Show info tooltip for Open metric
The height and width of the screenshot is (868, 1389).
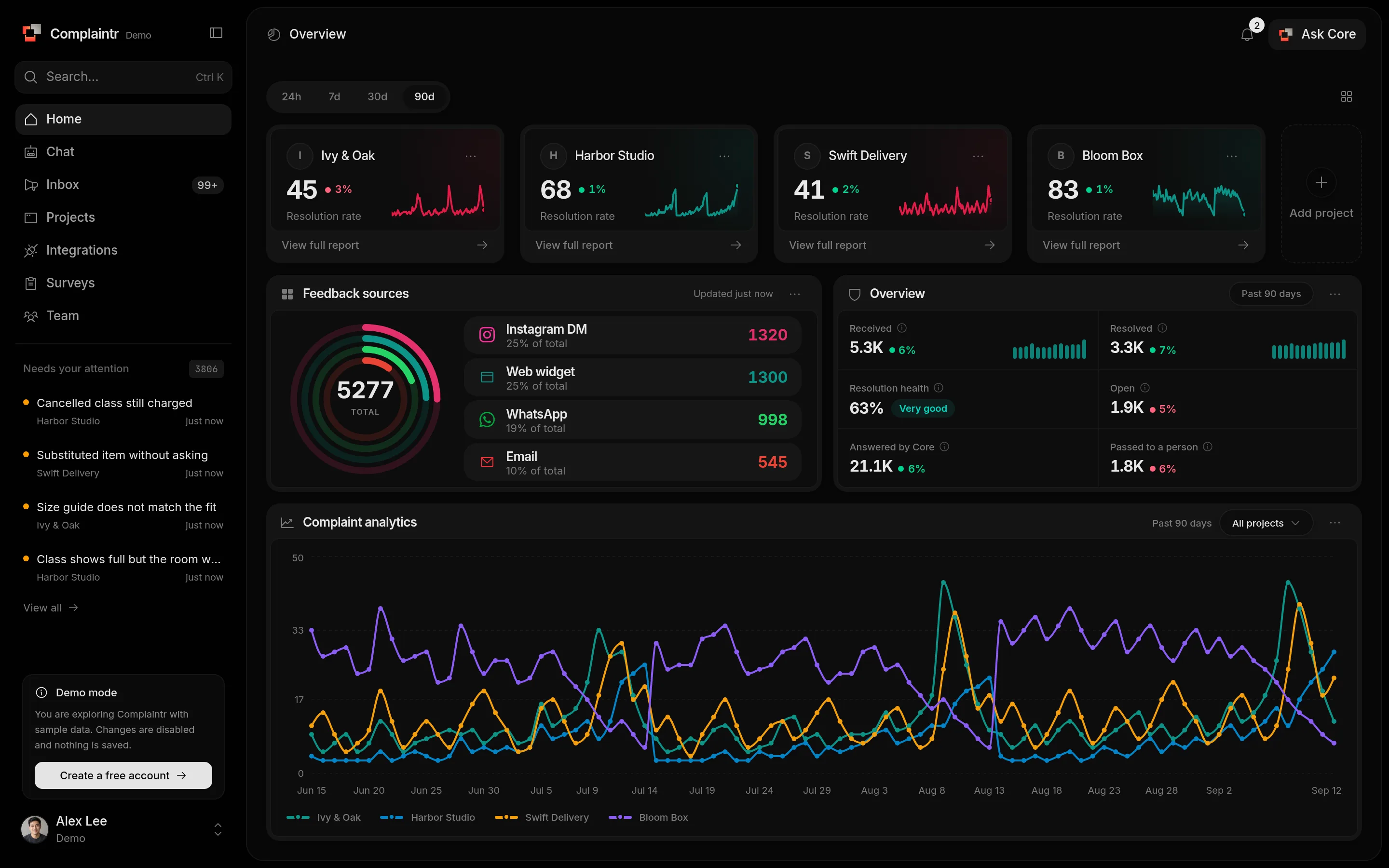tap(1144, 388)
